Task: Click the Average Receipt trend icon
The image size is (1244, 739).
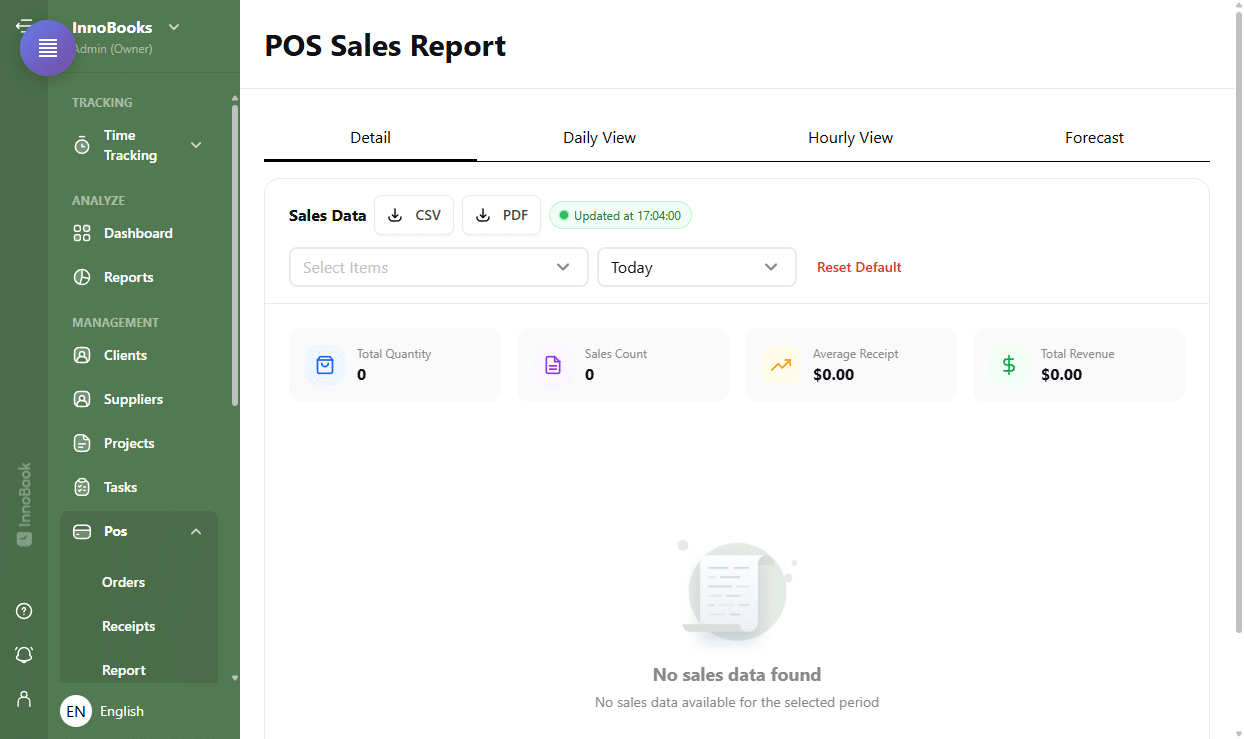Action: (x=781, y=365)
